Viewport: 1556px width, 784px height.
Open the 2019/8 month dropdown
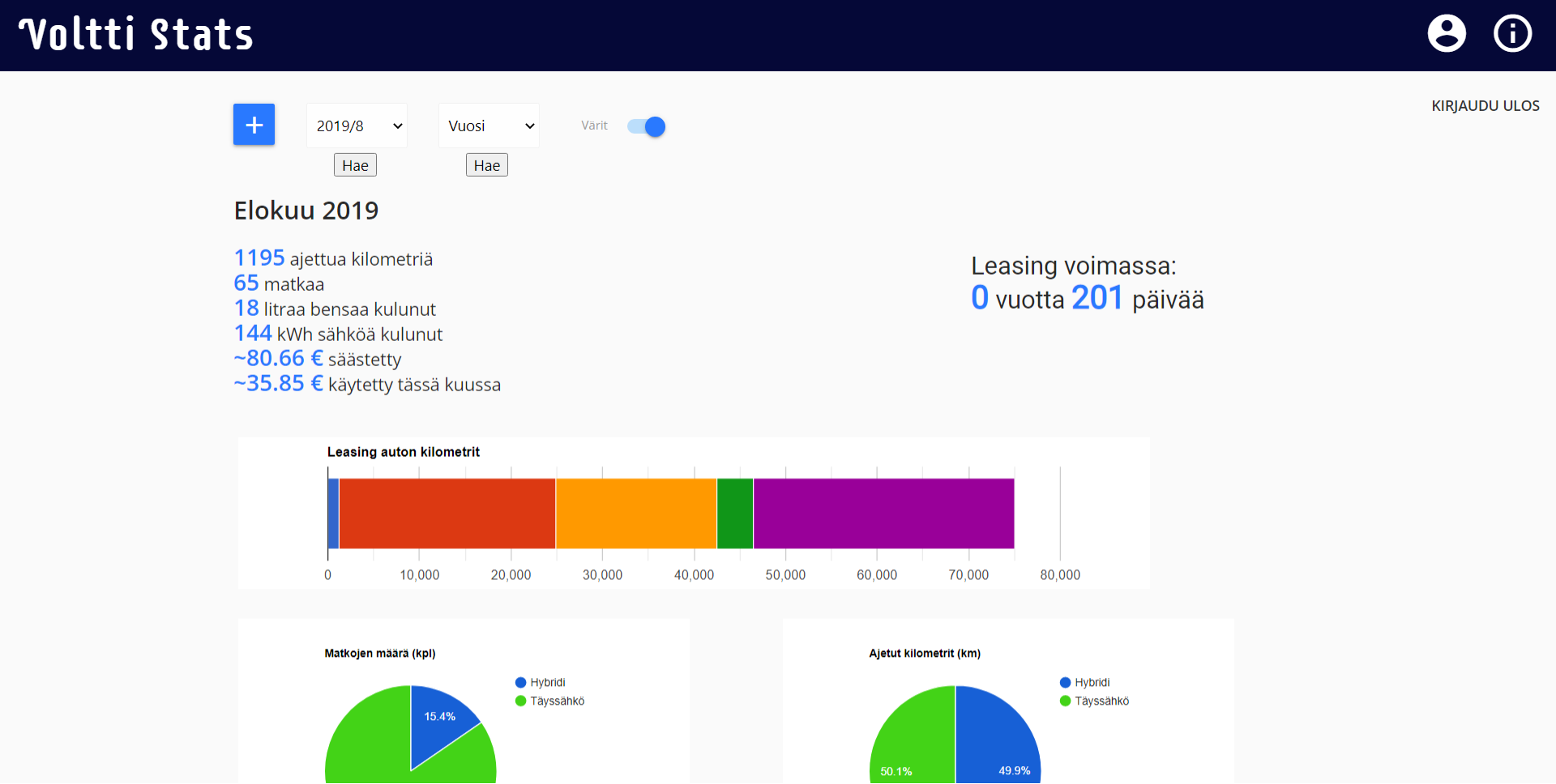pyautogui.click(x=357, y=126)
